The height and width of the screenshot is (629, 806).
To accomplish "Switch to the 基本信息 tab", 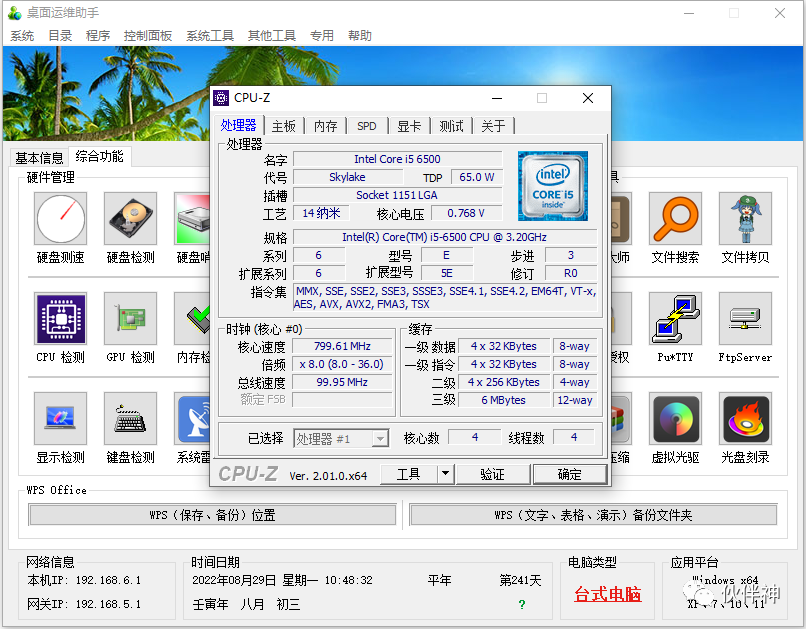I will 39,158.
